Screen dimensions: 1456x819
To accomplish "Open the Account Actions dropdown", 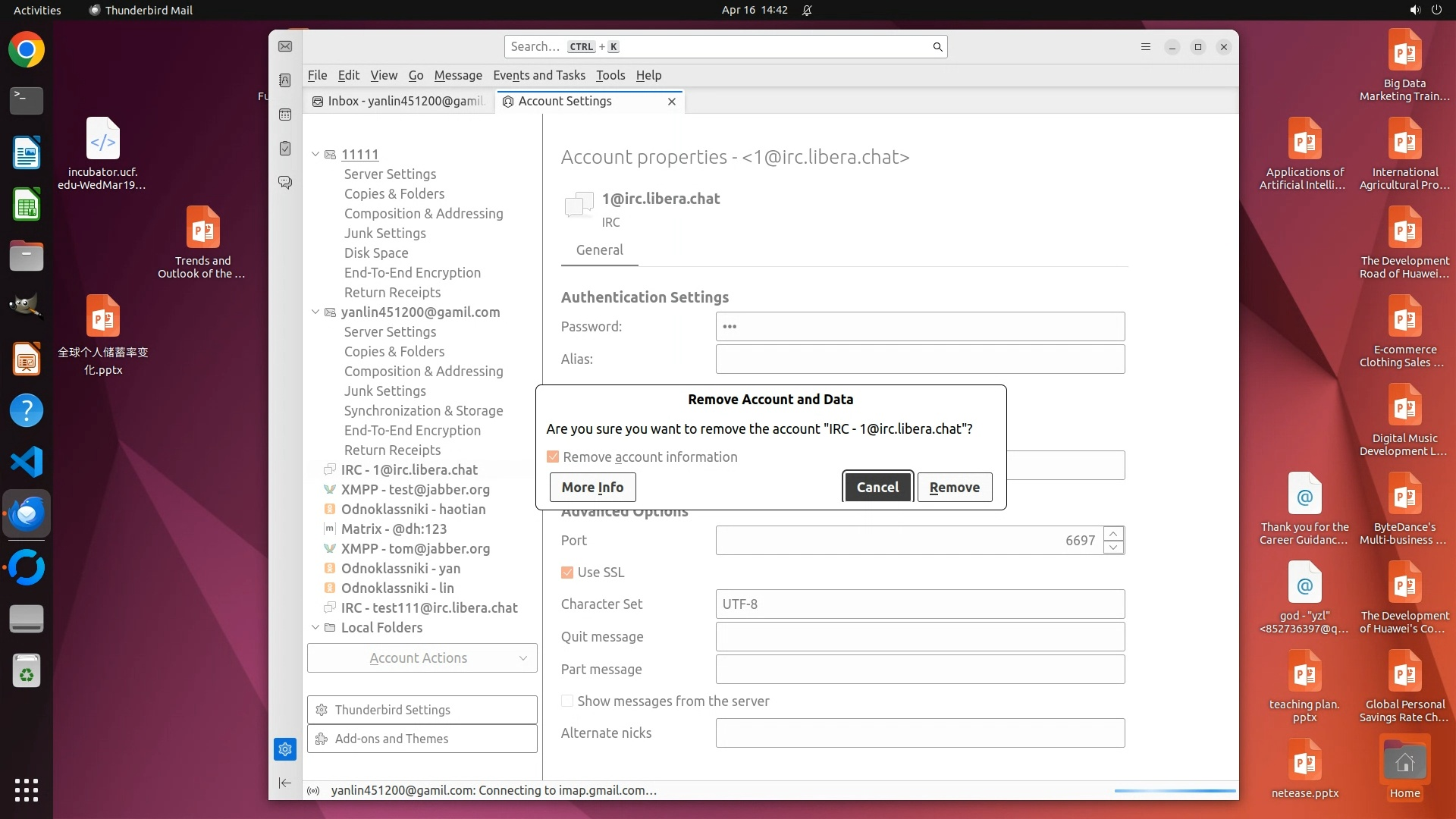I will click(422, 658).
